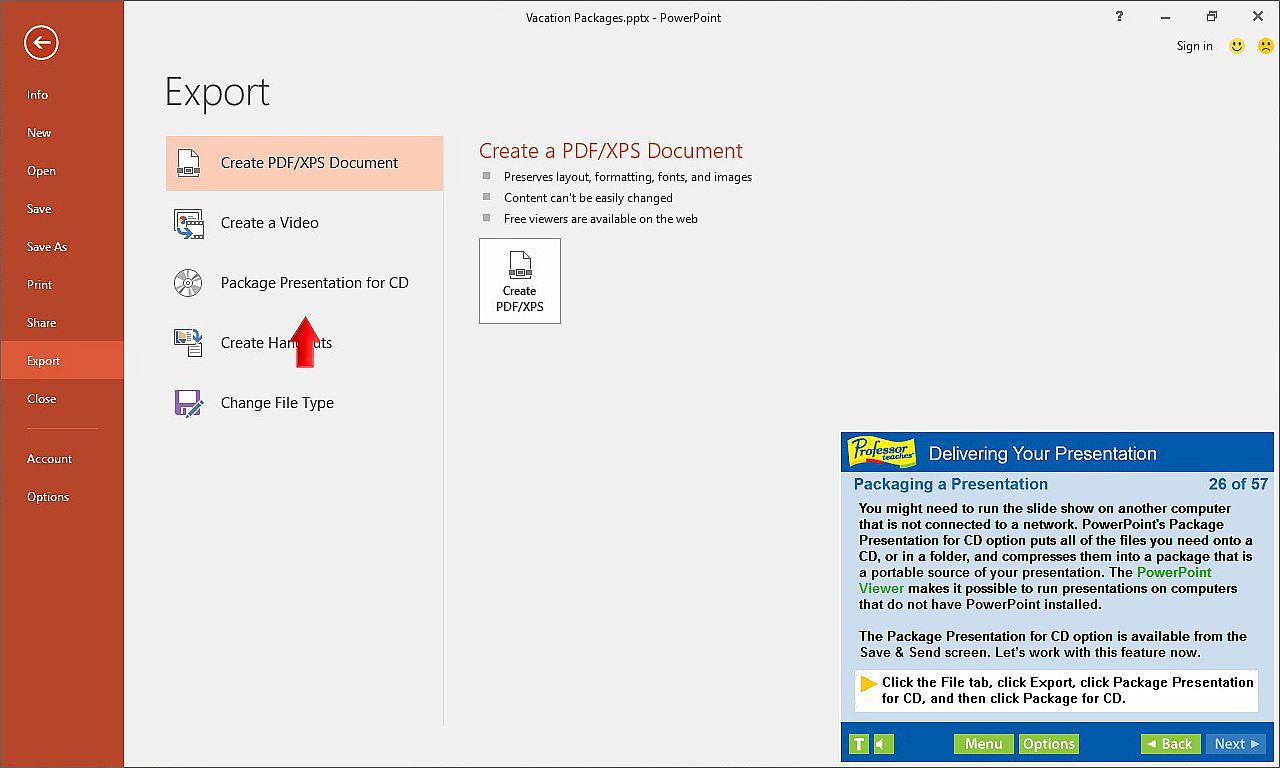Select Create PDF/XPS Document export option
Image resolution: width=1280 pixels, height=768 pixels.
pos(304,163)
